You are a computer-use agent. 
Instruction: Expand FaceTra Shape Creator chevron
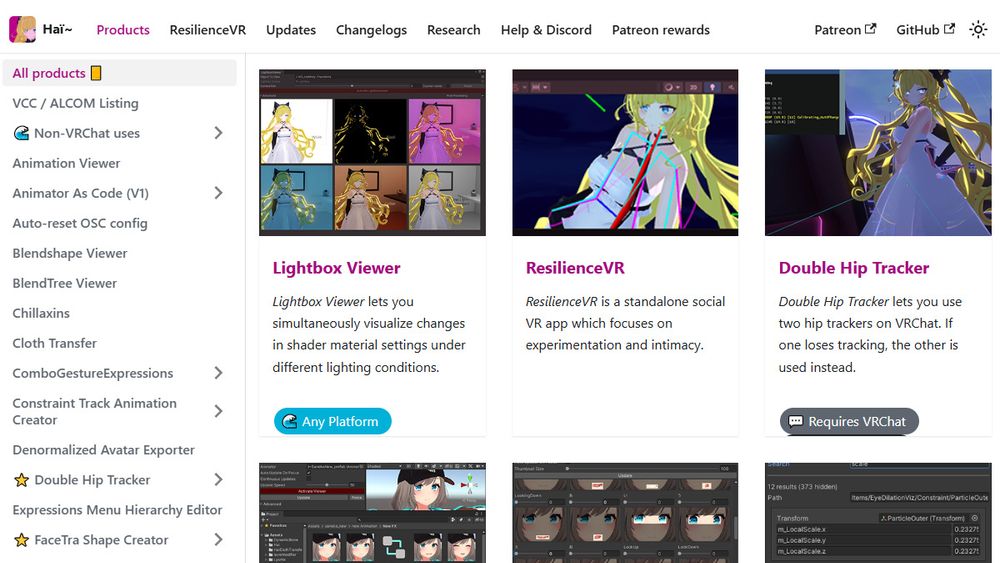(218, 539)
